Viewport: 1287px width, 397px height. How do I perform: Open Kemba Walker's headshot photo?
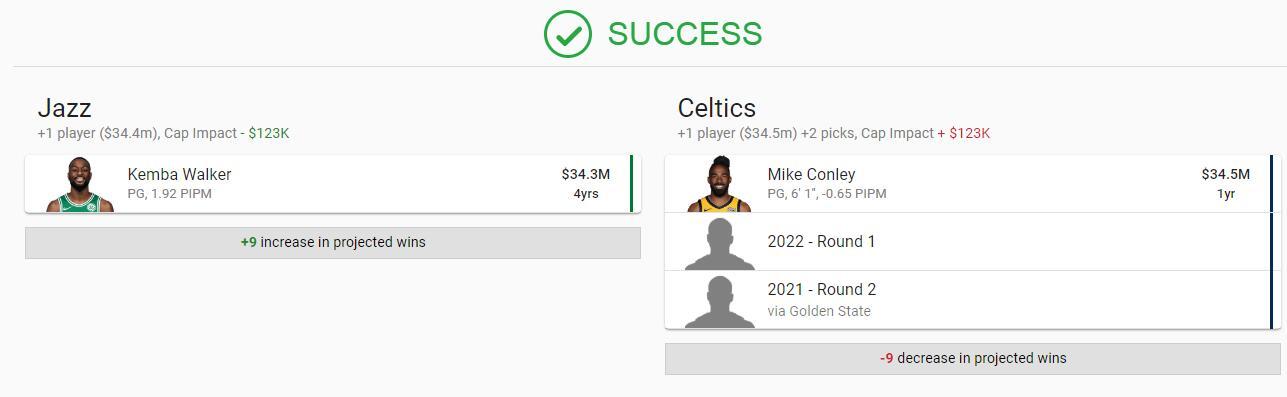tap(80, 184)
